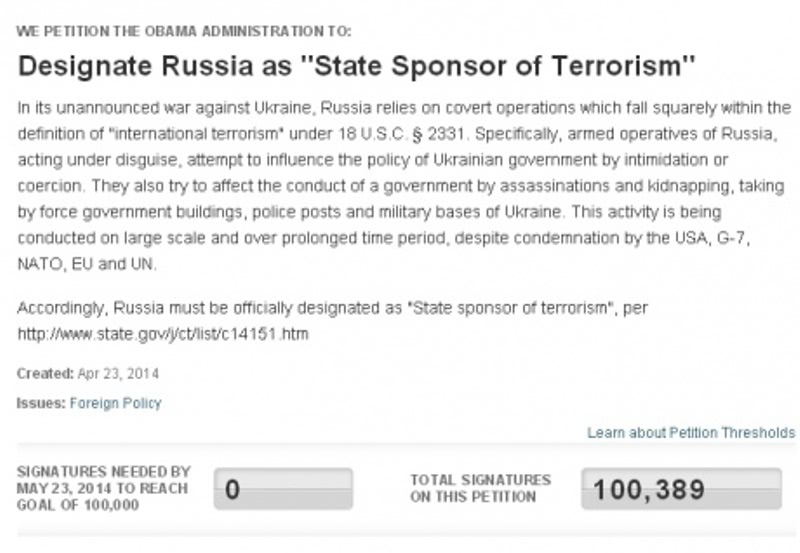
Task: Click the 'goal of 100,000' text
Action: coord(78,505)
